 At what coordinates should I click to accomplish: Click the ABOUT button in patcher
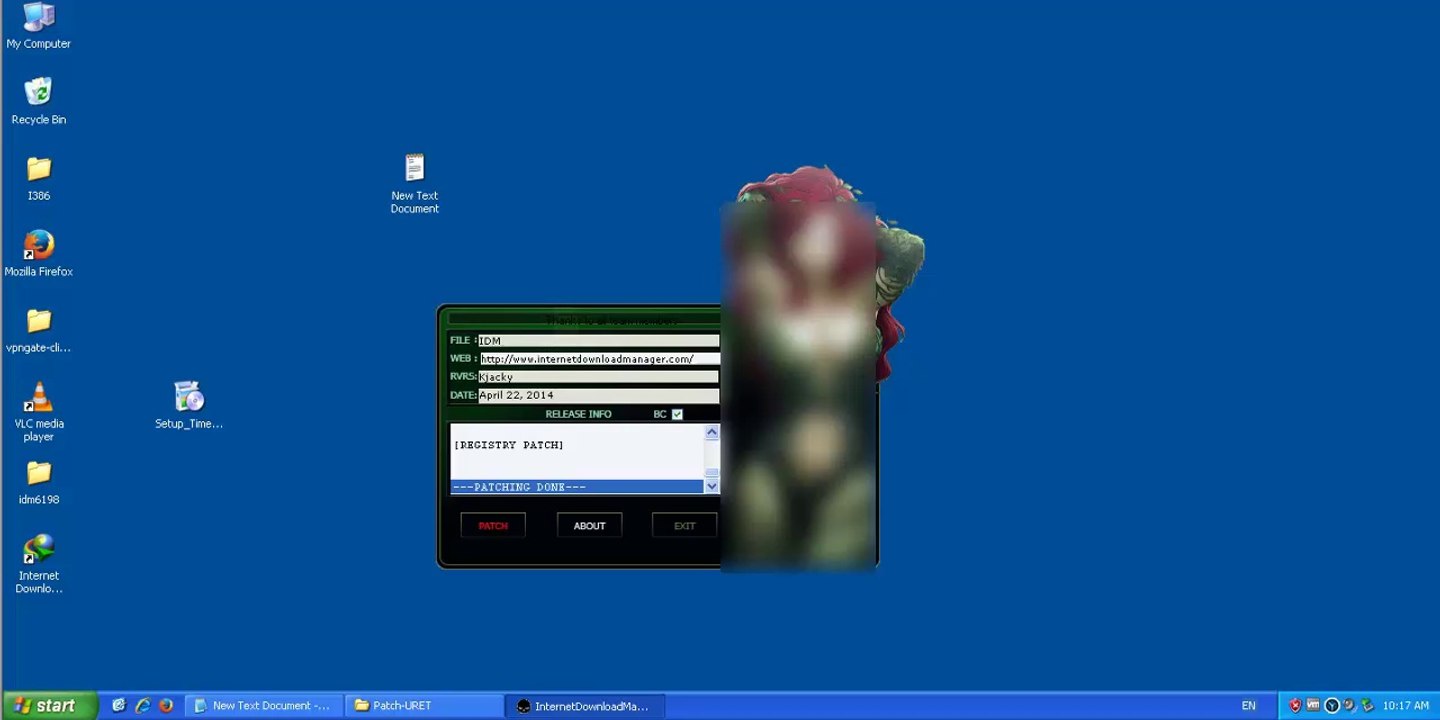(x=589, y=526)
